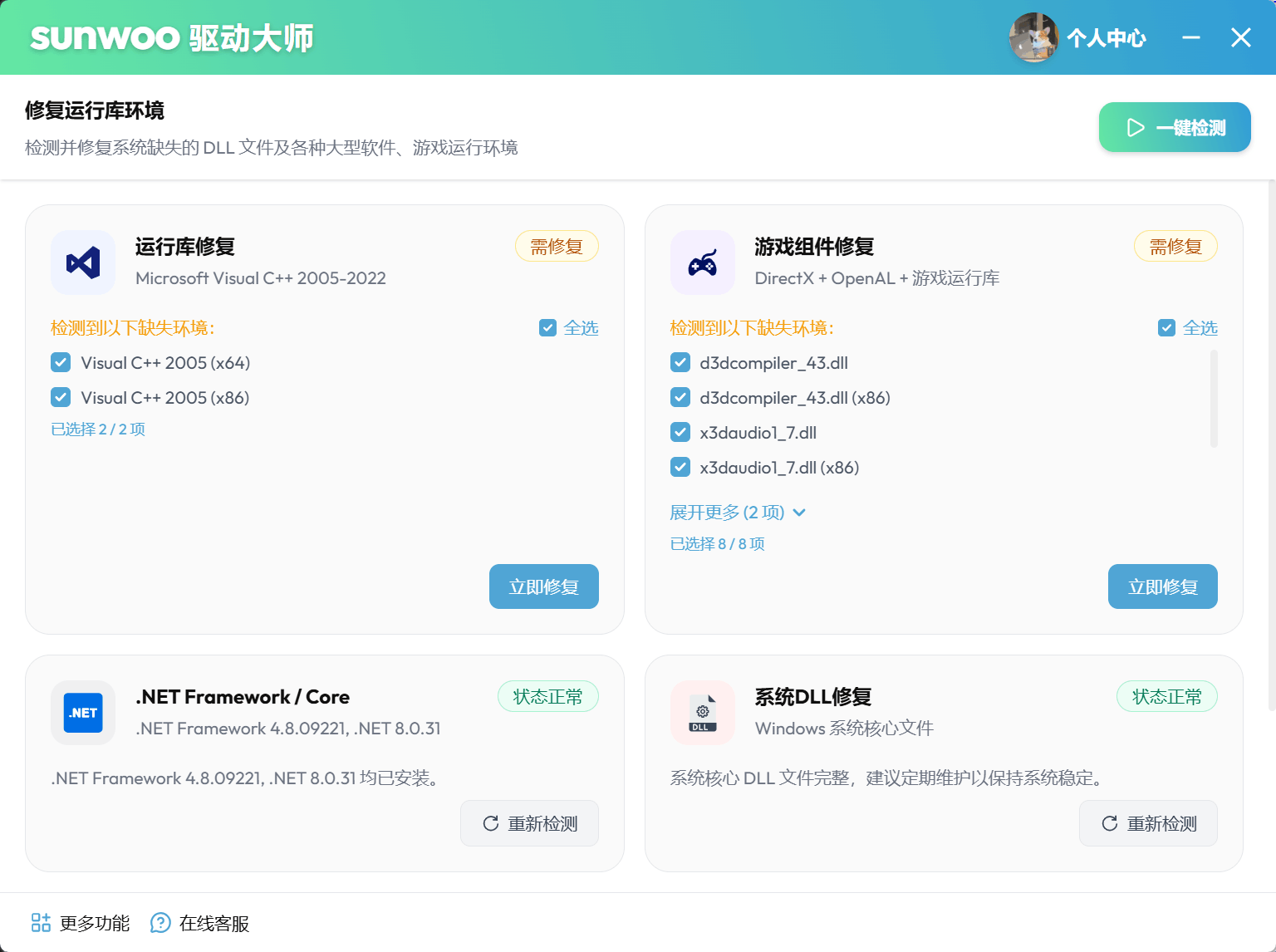This screenshot has height=952, width=1276.
Task: Click the Visual Studio runtime repair icon
Action: 83,263
